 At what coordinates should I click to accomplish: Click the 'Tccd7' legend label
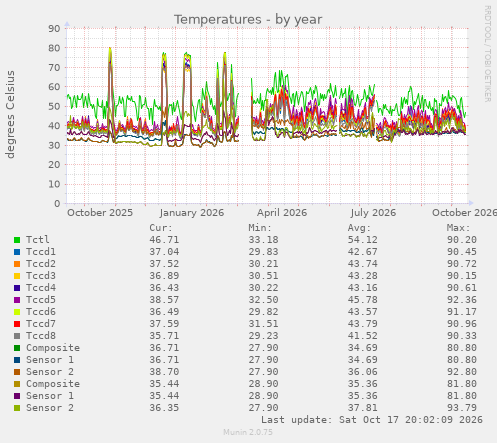[41, 324]
